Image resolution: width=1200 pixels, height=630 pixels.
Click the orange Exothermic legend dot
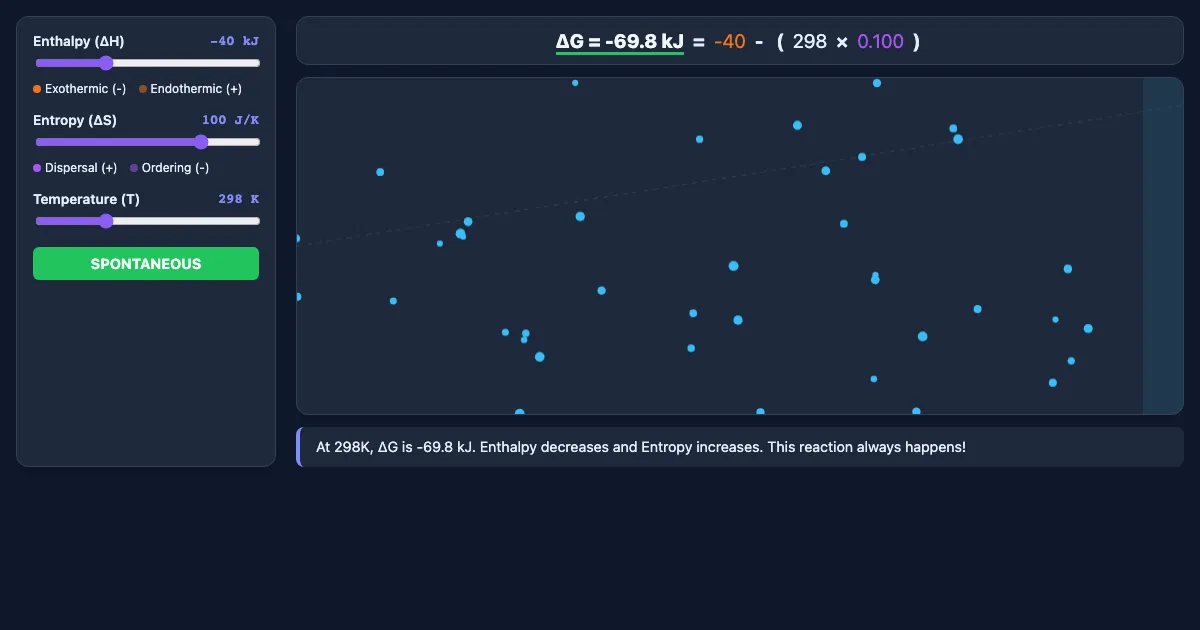coord(37,89)
